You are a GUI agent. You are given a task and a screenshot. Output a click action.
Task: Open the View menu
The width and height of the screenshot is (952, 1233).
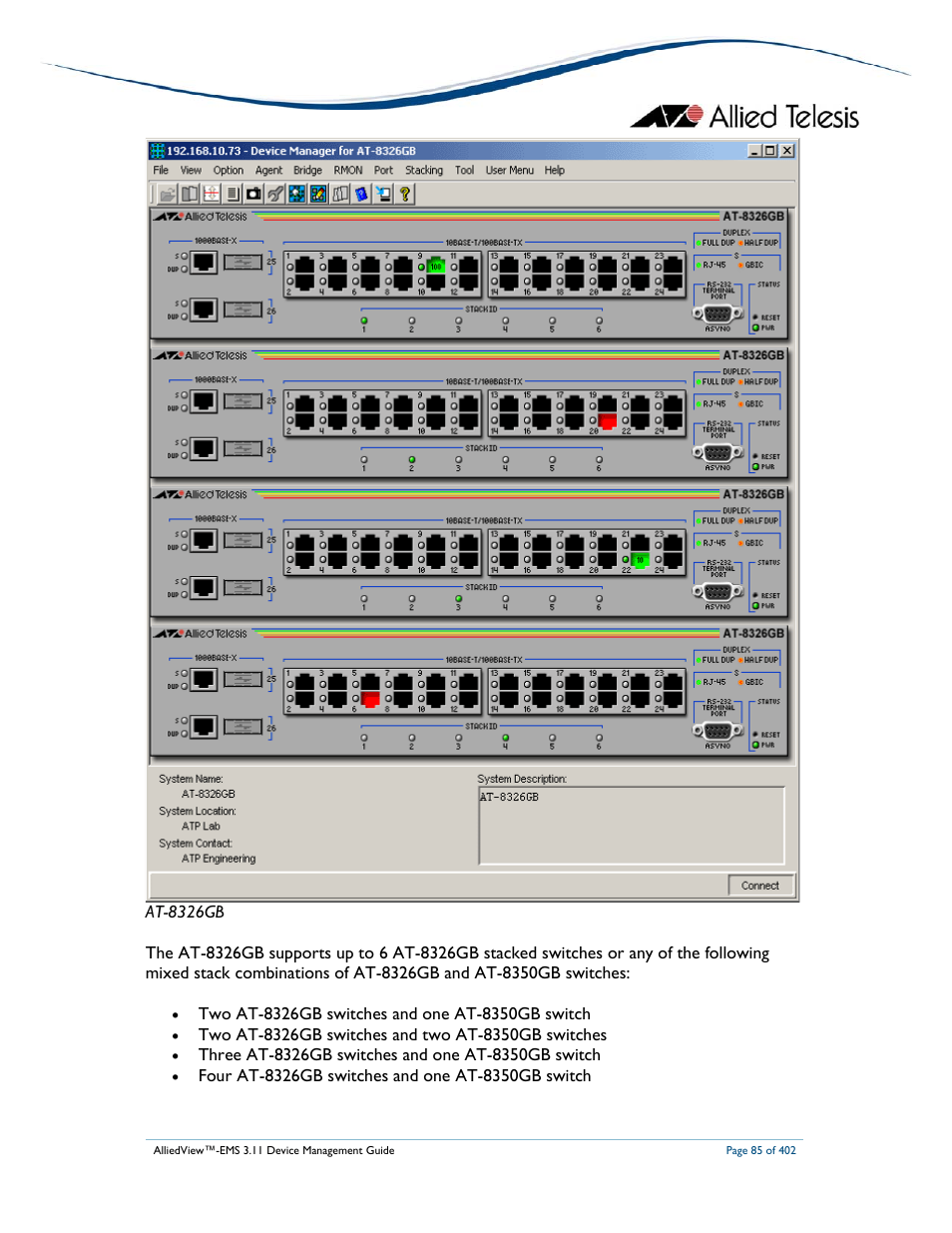[191, 171]
